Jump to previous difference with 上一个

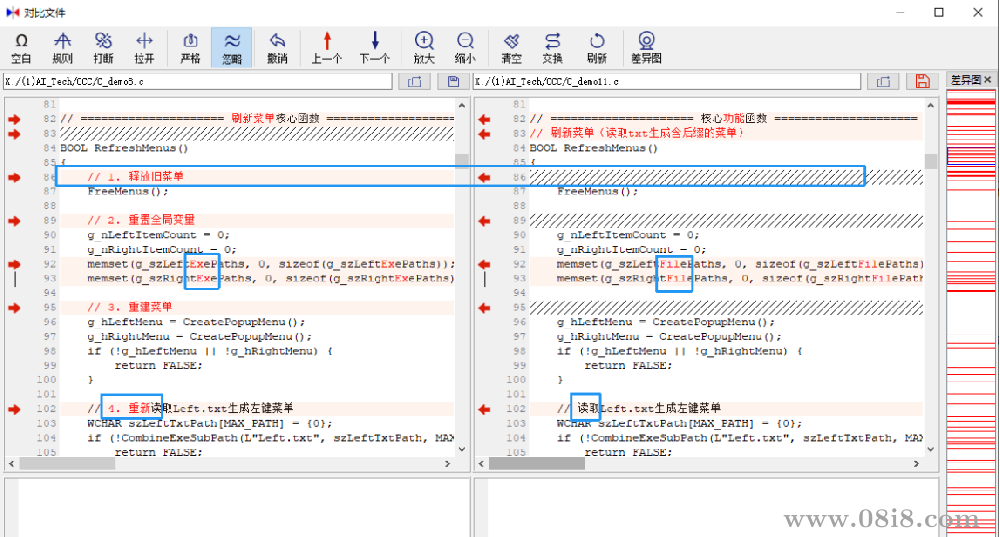click(326, 47)
